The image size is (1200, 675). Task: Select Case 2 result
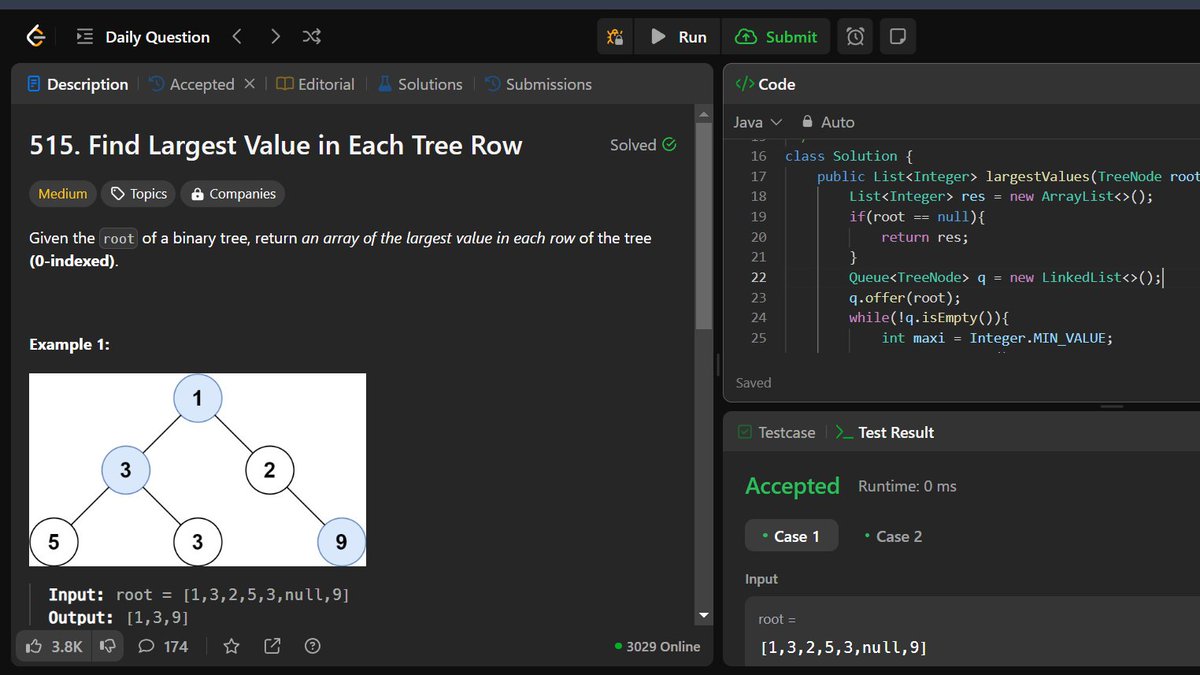pyautogui.click(x=892, y=536)
